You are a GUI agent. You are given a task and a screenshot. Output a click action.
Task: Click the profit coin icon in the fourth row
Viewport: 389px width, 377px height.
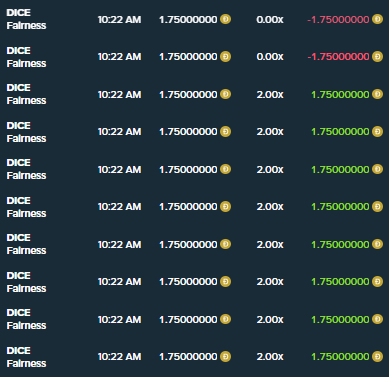coord(377,132)
